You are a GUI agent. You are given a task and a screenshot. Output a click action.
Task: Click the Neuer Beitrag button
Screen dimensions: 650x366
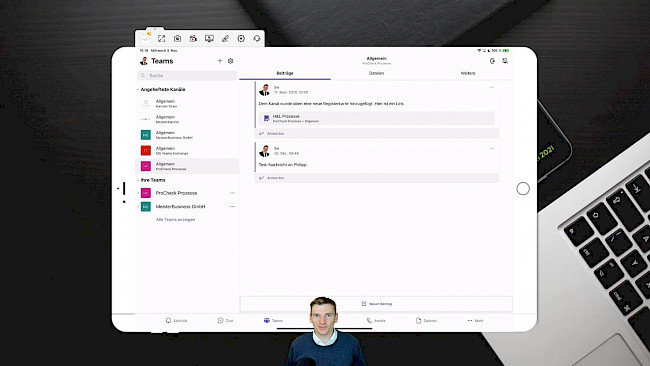tap(376, 304)
